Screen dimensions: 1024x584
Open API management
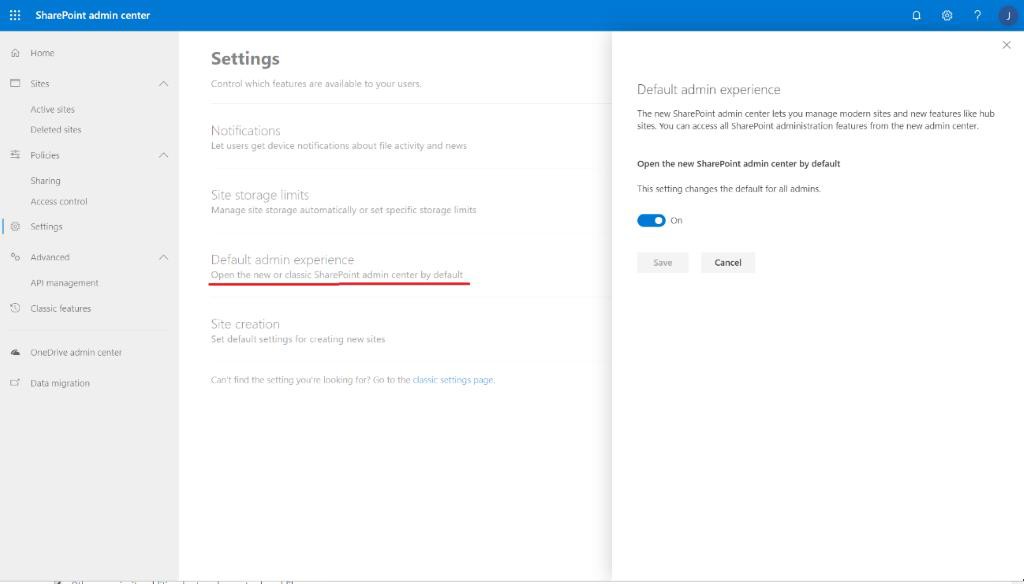(64, 283)
